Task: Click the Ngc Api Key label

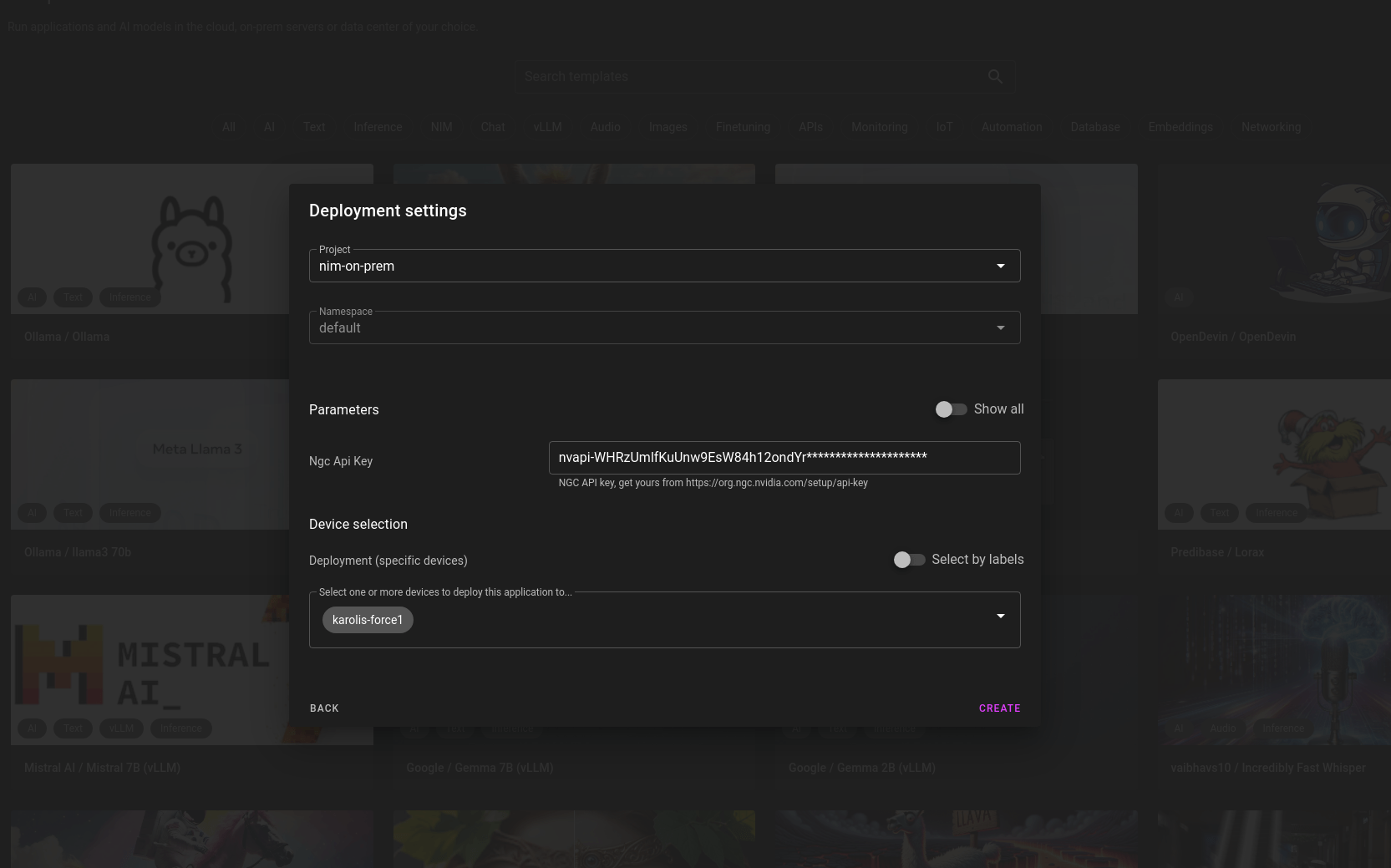Action: [341, 461]
